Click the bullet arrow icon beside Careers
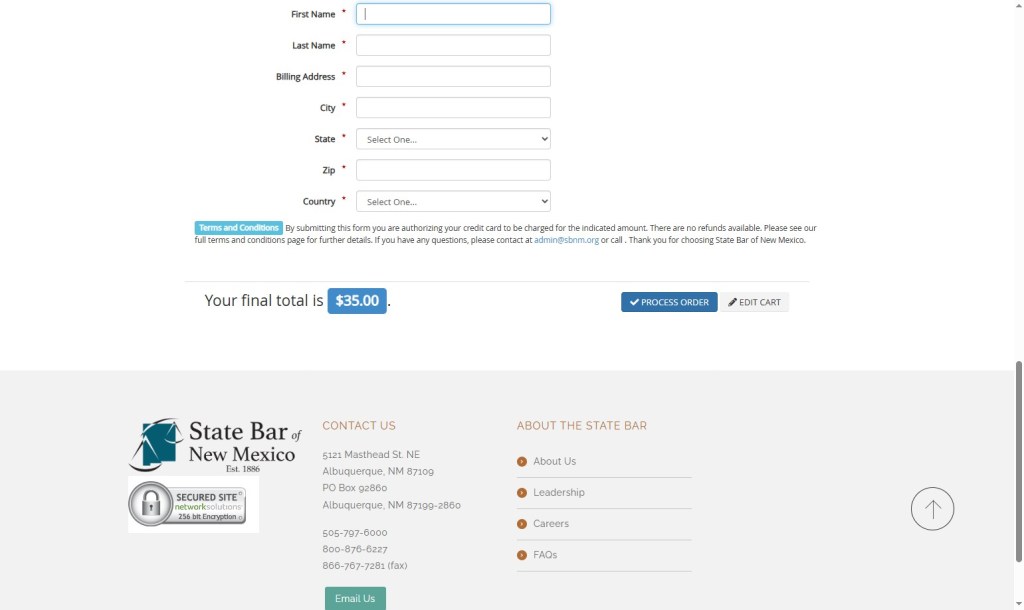Image resolution: width=1024 pixels, height=610 pixels. (x=522, y=524)
